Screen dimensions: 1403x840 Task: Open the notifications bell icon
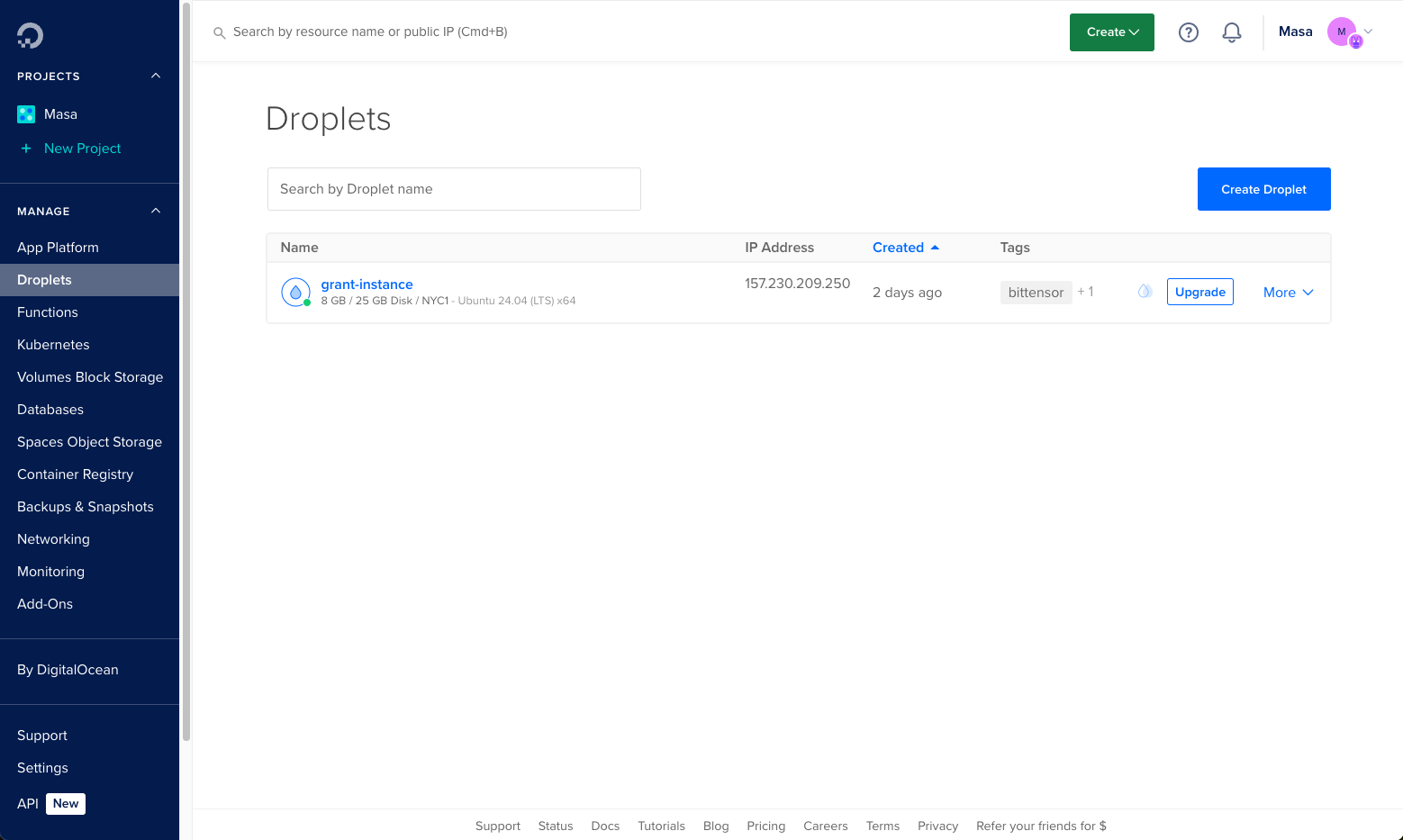coord(1232,32)
